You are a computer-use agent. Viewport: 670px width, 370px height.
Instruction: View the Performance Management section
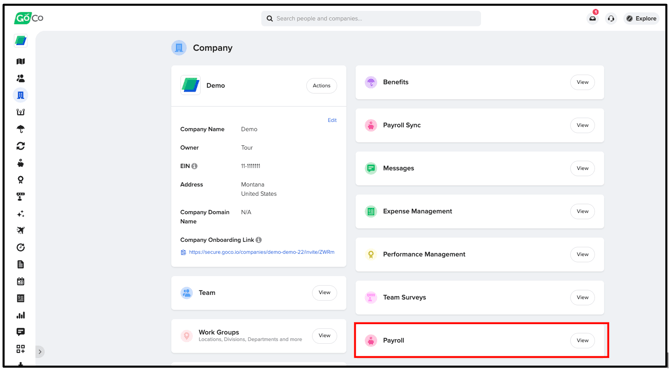click(x=582, y=254)
